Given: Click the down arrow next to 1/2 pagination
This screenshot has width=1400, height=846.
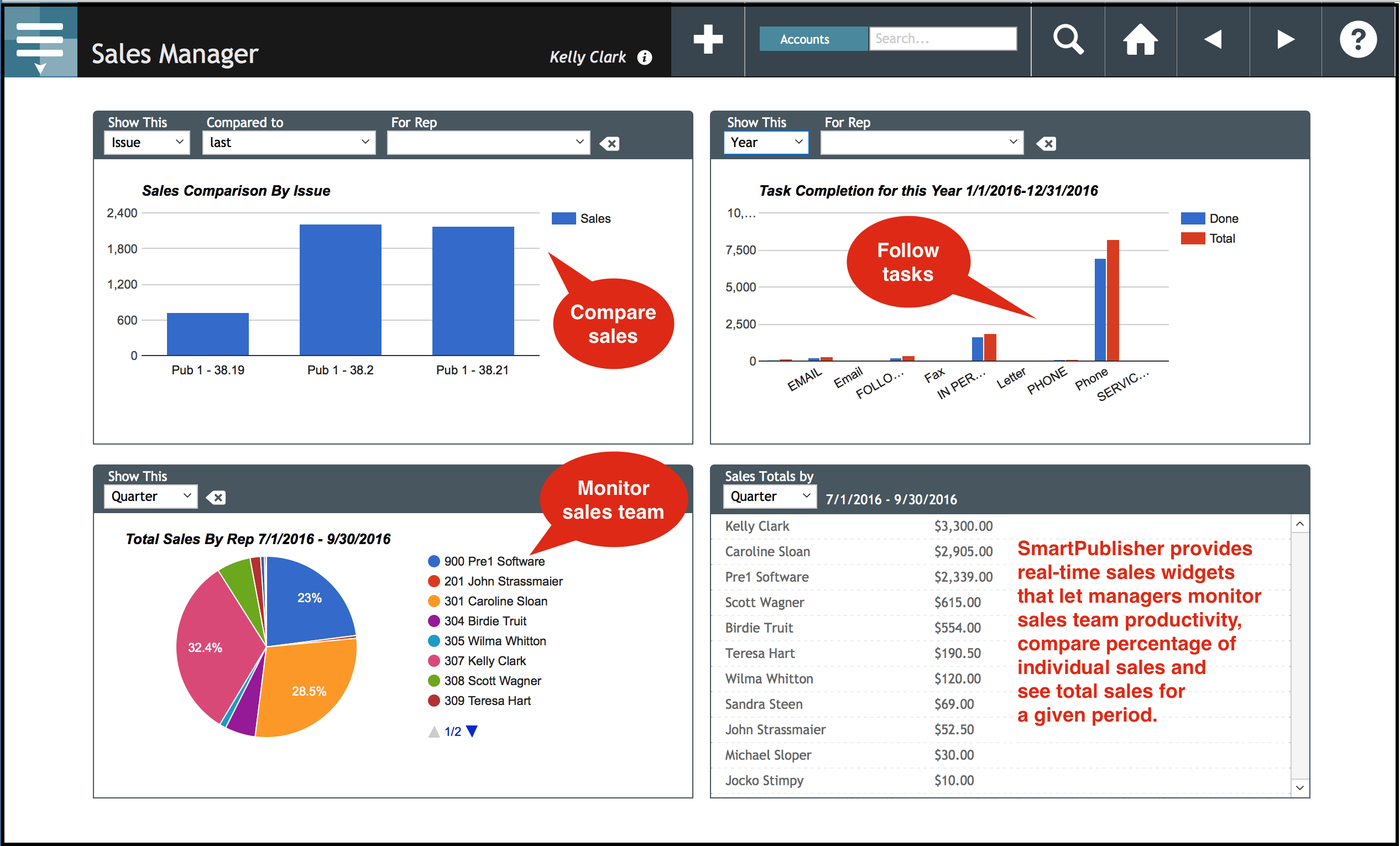Looking at the screenshot, I should [x=472, y=731].
